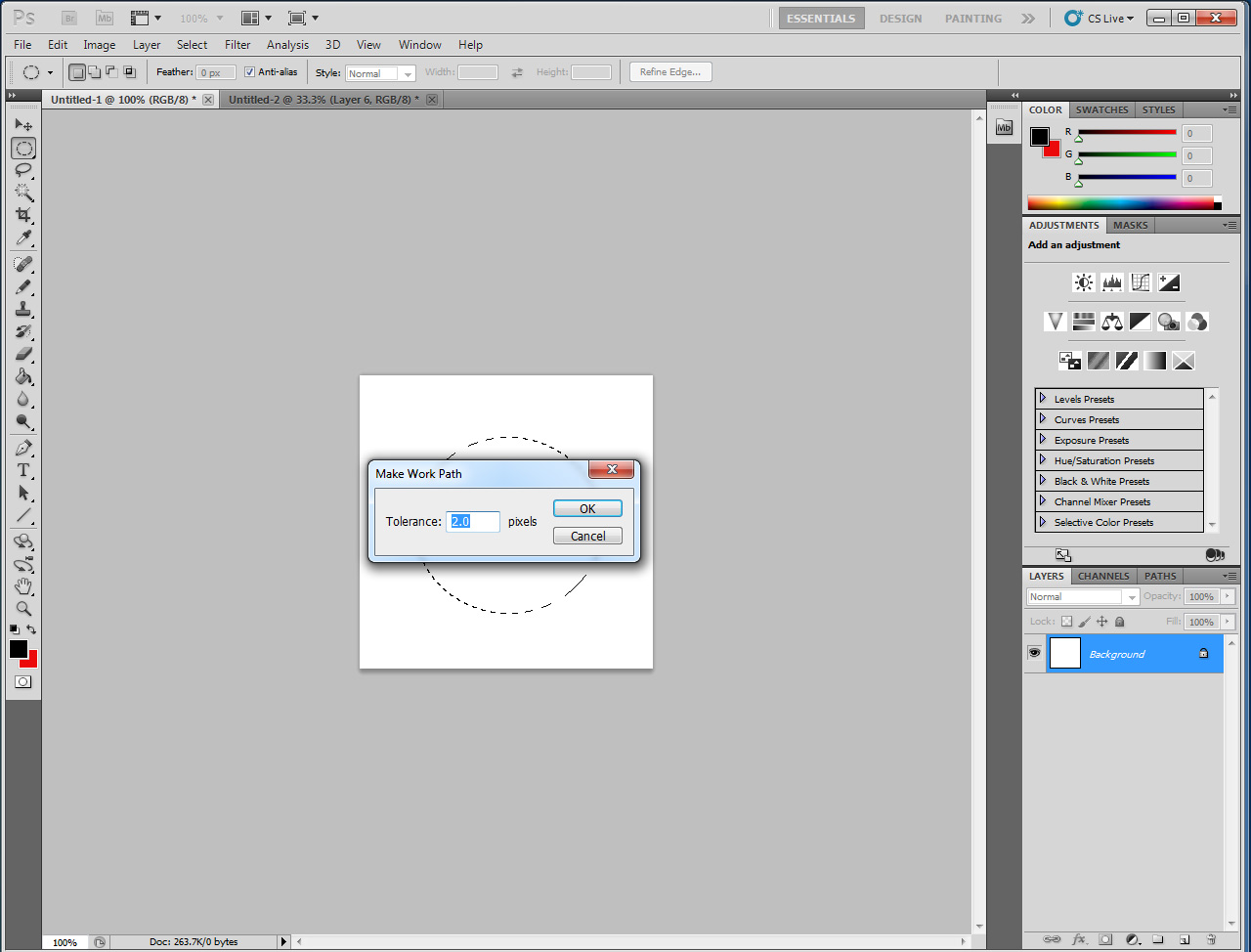Toggle lock transparent pixels
Viewport: 1251px width, 952px height.
(x=1066, y=622)
